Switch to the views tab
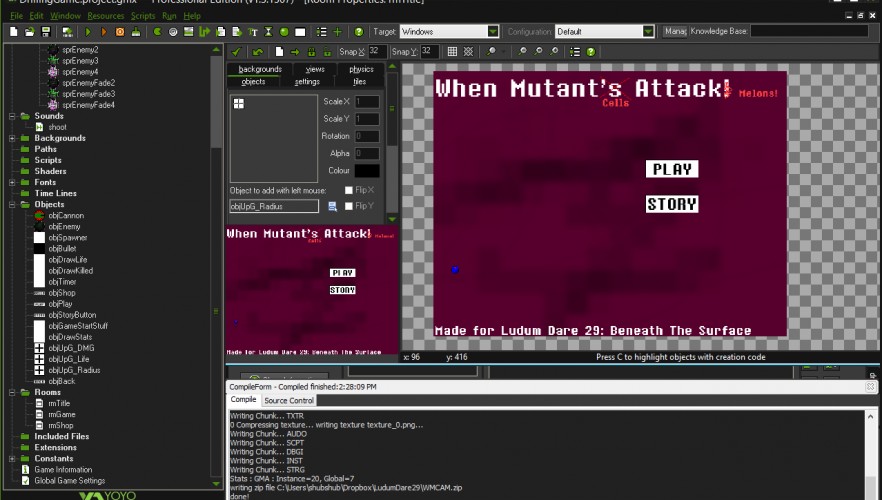This screenshot has width=882, height=500. tap(315, 69)
